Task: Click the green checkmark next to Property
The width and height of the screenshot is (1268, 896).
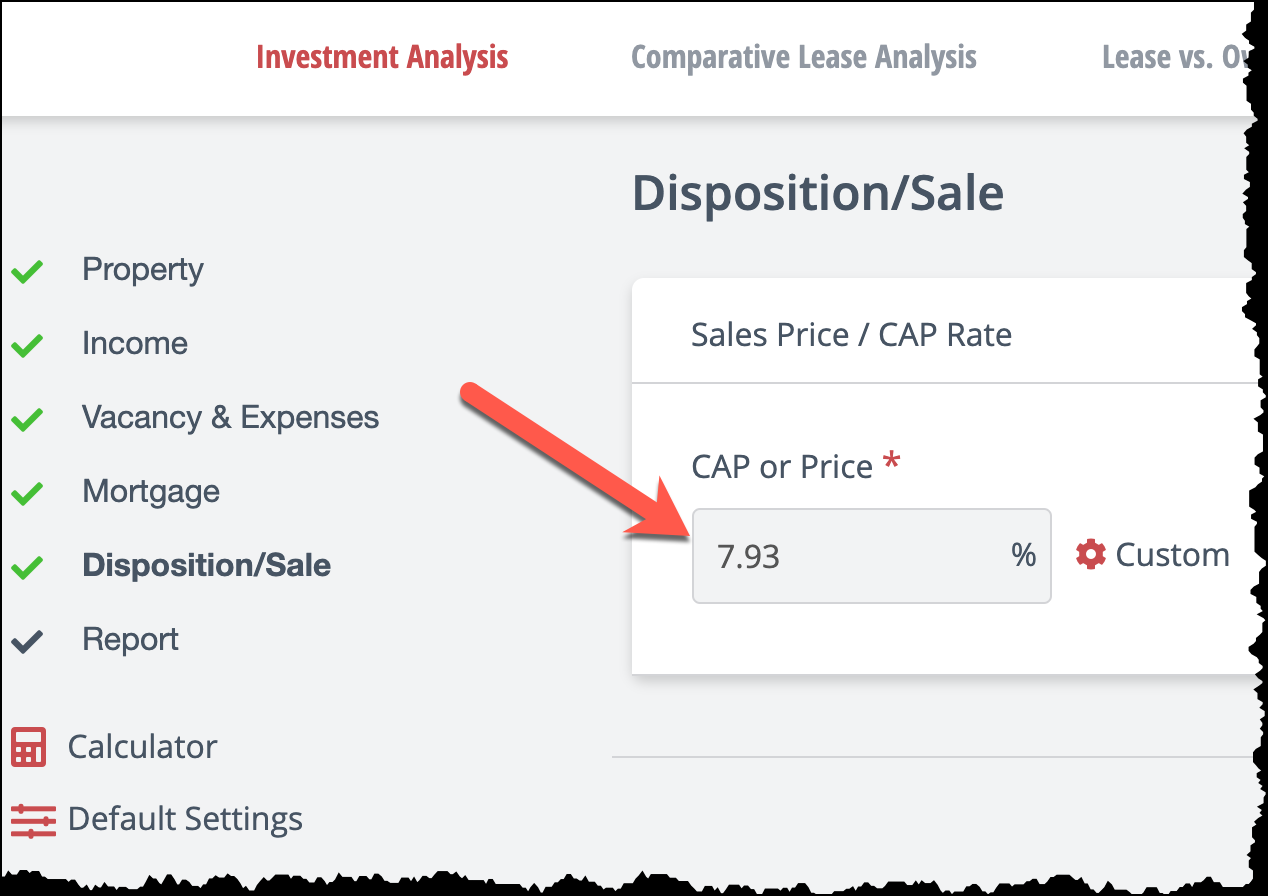Action: pyautogui.click(x=27, y=270)
